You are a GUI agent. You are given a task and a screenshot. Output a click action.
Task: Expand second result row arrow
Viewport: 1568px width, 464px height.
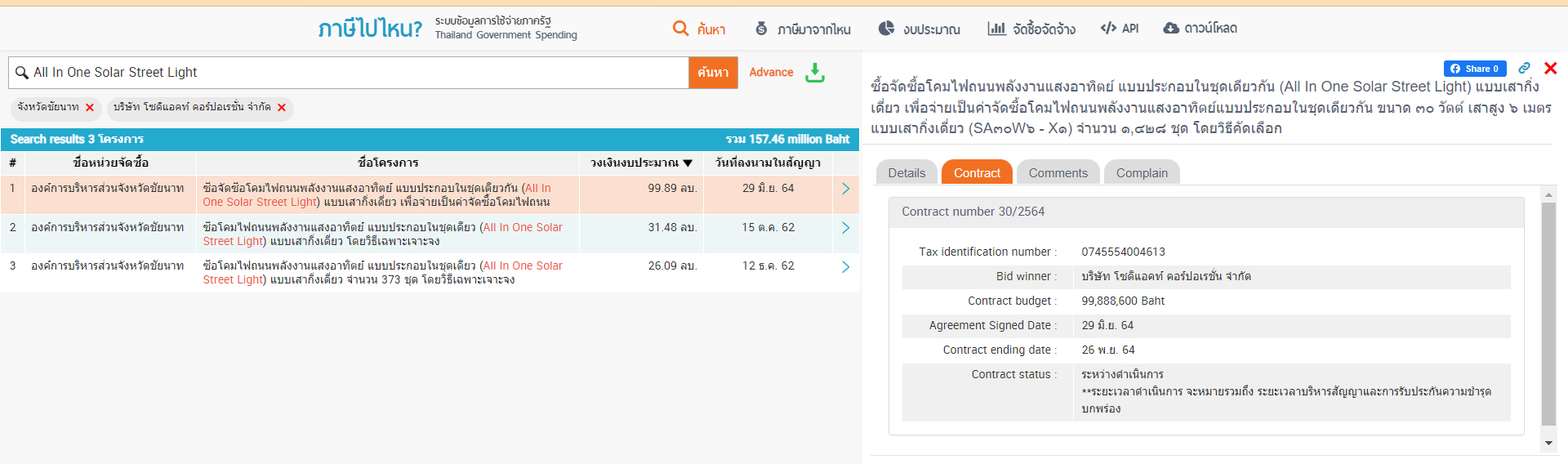tap(845, 228)
